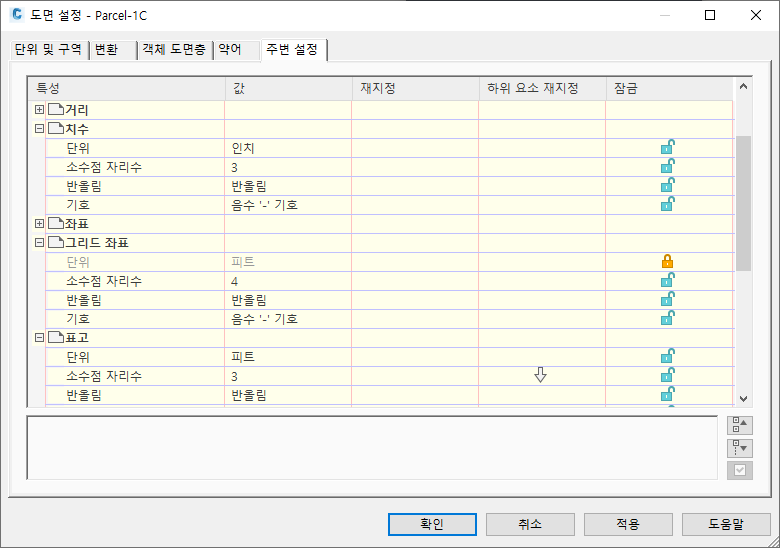Collapse the 치수 category
This screenshot has height=548, width=780.
click(39, 129)
